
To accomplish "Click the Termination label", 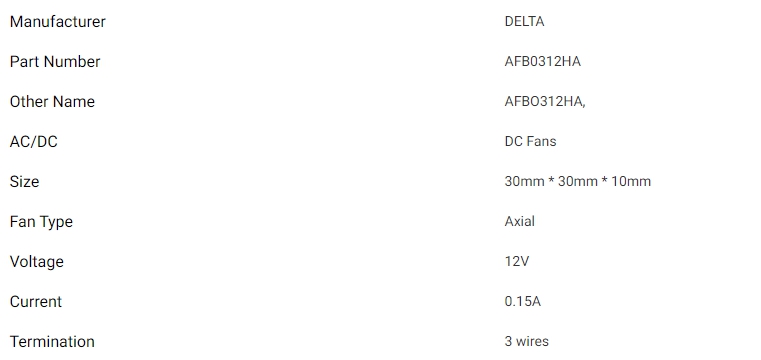I will coord(52,342).
